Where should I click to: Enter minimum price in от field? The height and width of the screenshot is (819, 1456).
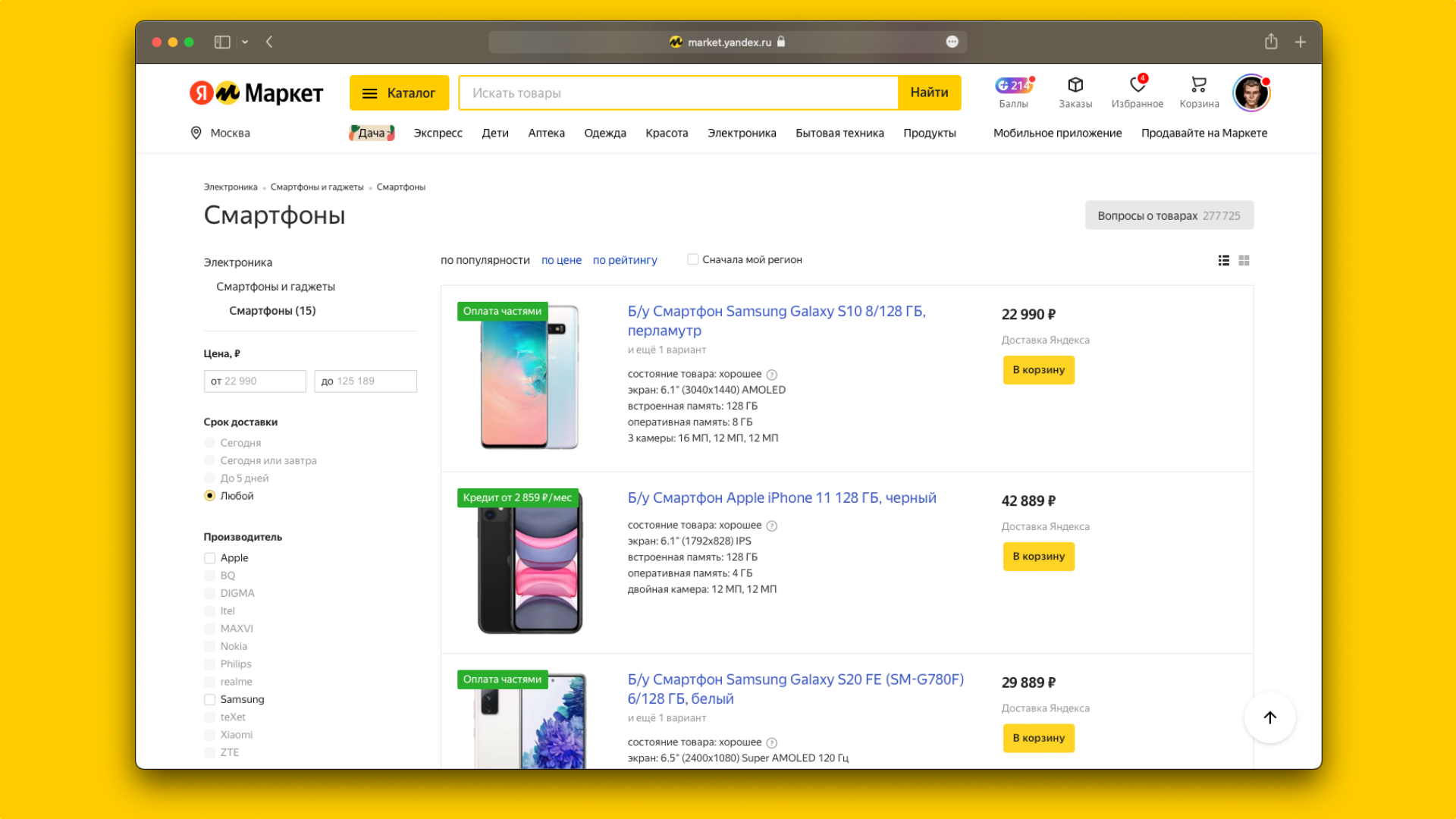255,380
